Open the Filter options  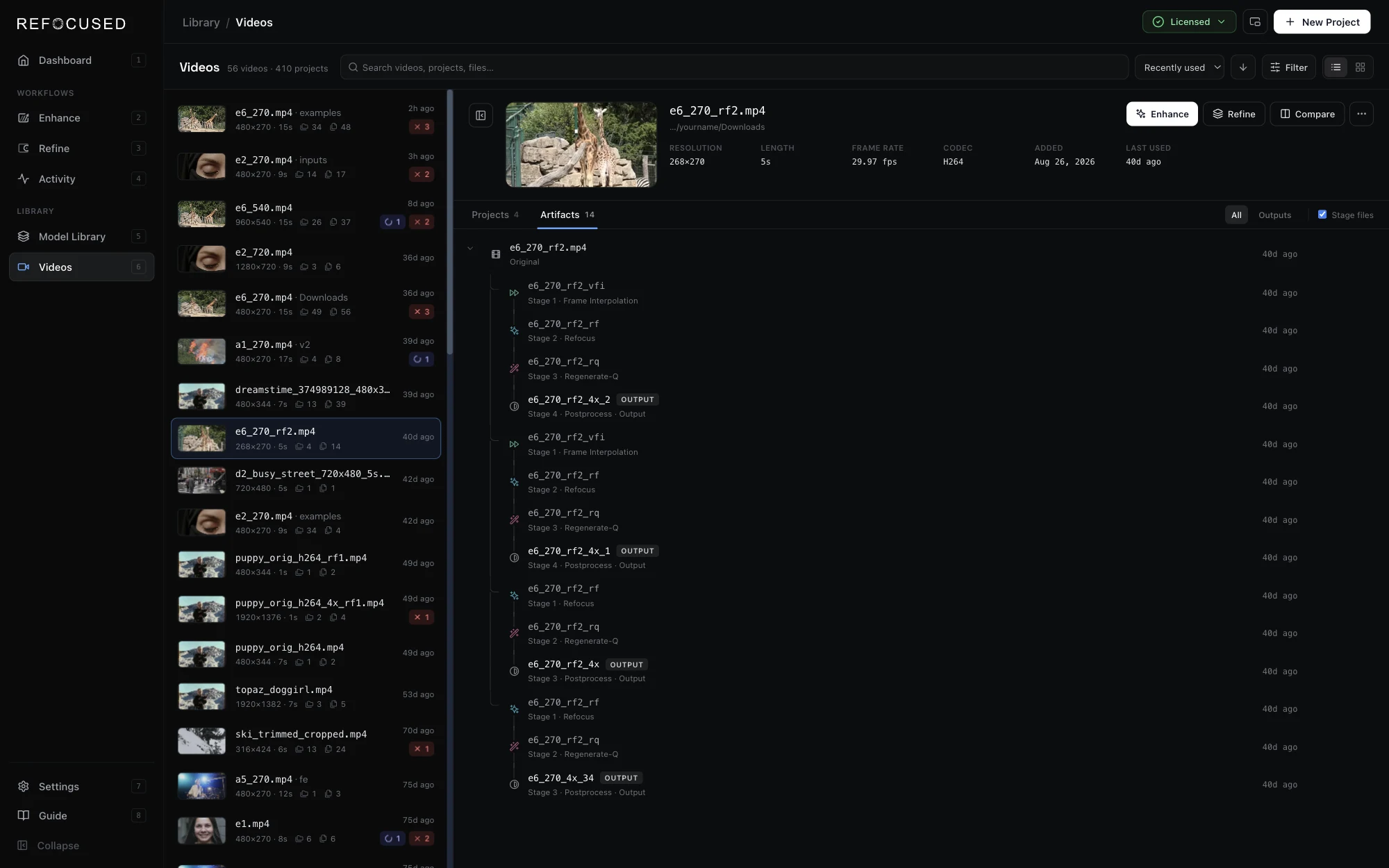(1289, 67)
